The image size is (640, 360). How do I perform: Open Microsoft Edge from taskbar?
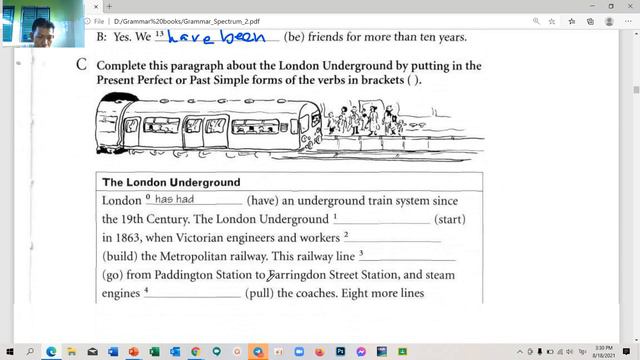[x=51, y=351]
